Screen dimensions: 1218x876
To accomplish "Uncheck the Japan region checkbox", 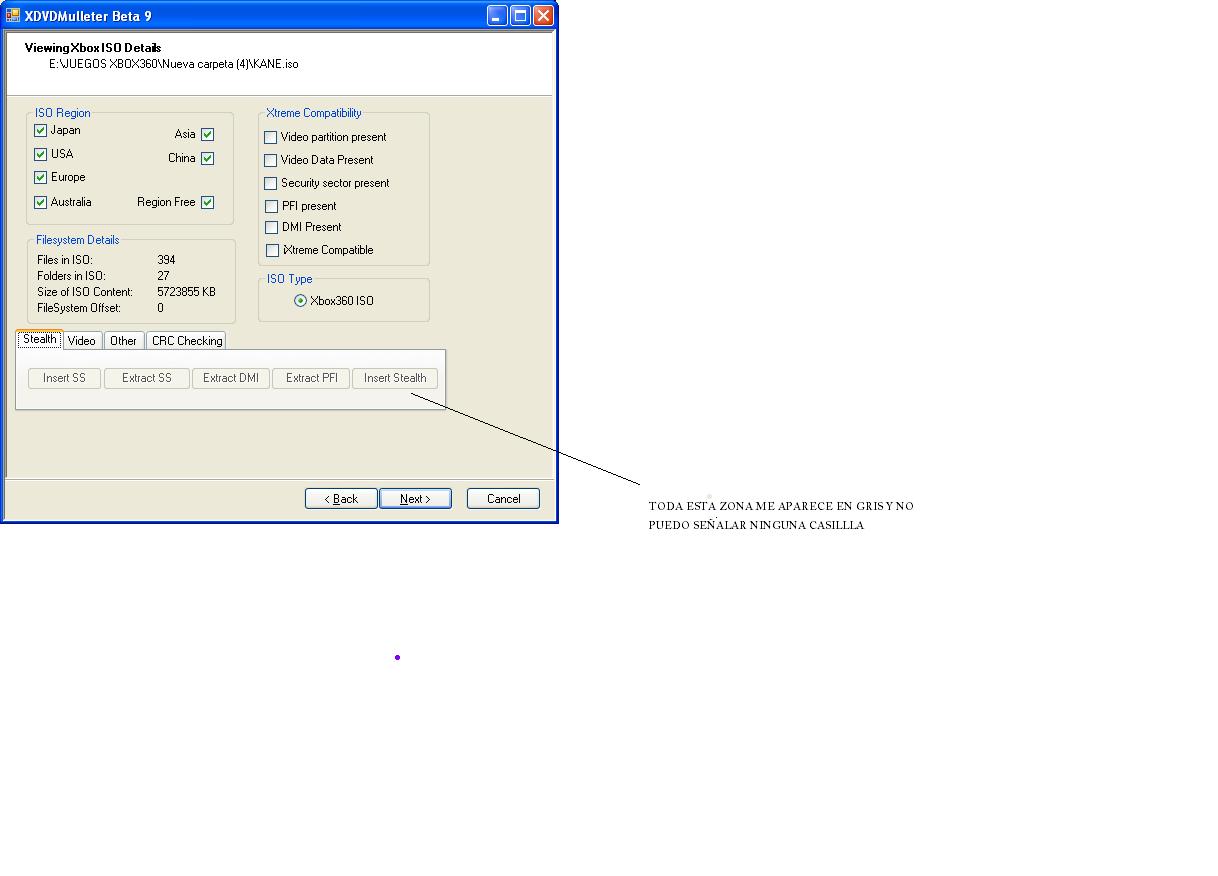I will 41,131.
